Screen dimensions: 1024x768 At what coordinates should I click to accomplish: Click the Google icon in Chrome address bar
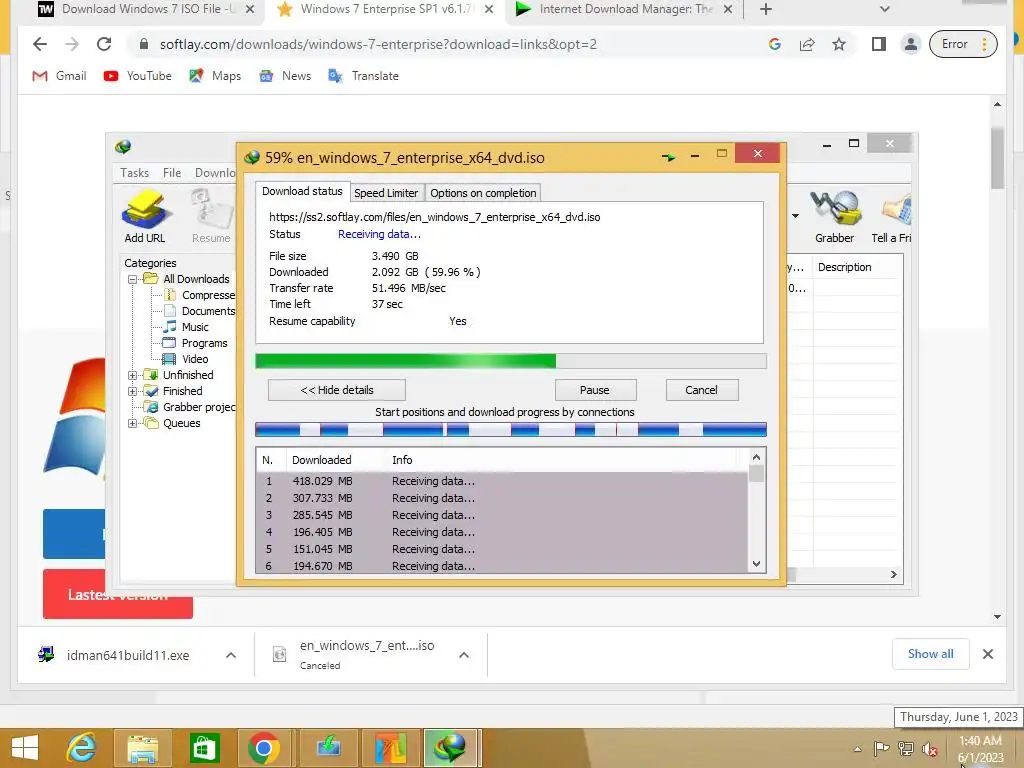tap(775, 44)
